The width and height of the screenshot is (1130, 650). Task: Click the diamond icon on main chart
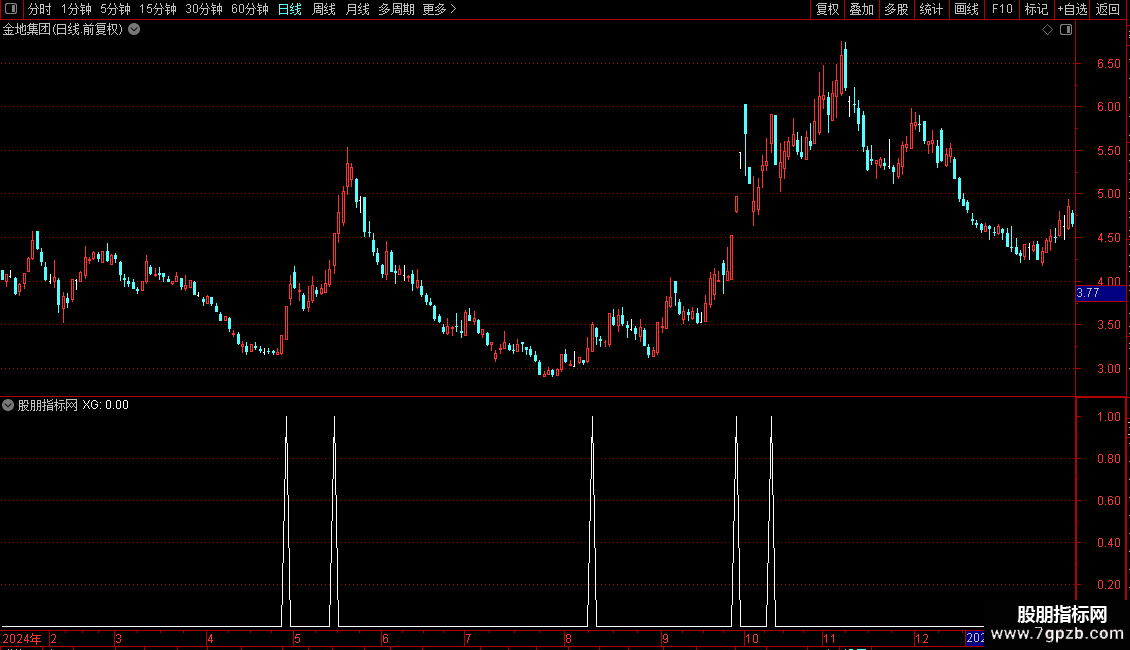coord(1048,30)
